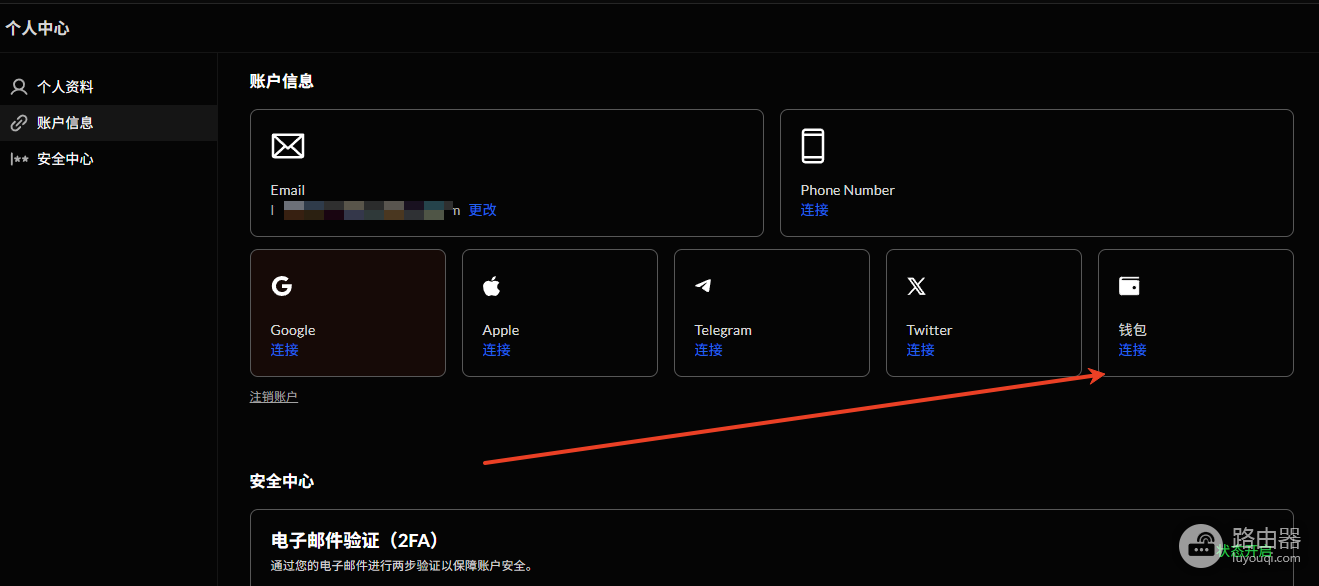Click the 注销账户 link
1319x586 pixels.
tap(274, 397)
